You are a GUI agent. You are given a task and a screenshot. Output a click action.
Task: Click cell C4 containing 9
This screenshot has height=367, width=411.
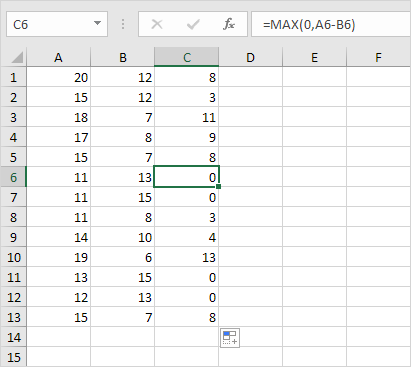tap(186, 137)
